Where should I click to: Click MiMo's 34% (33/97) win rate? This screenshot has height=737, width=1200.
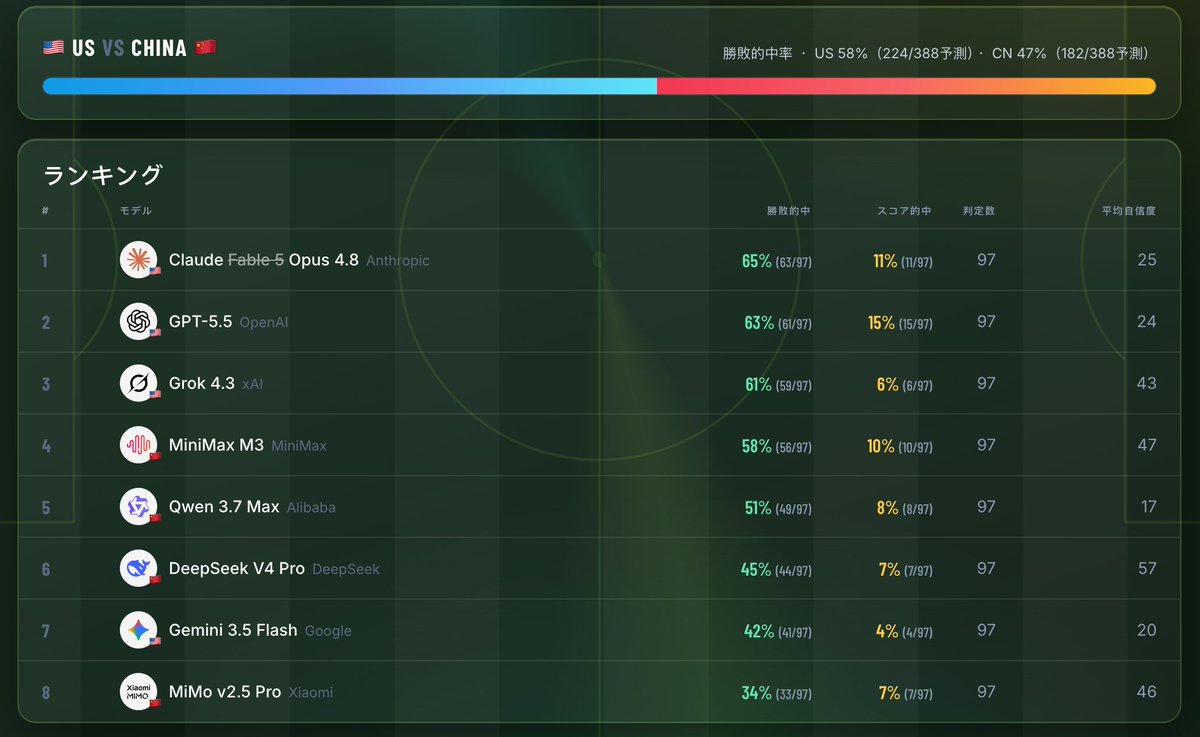coord(777,693)
